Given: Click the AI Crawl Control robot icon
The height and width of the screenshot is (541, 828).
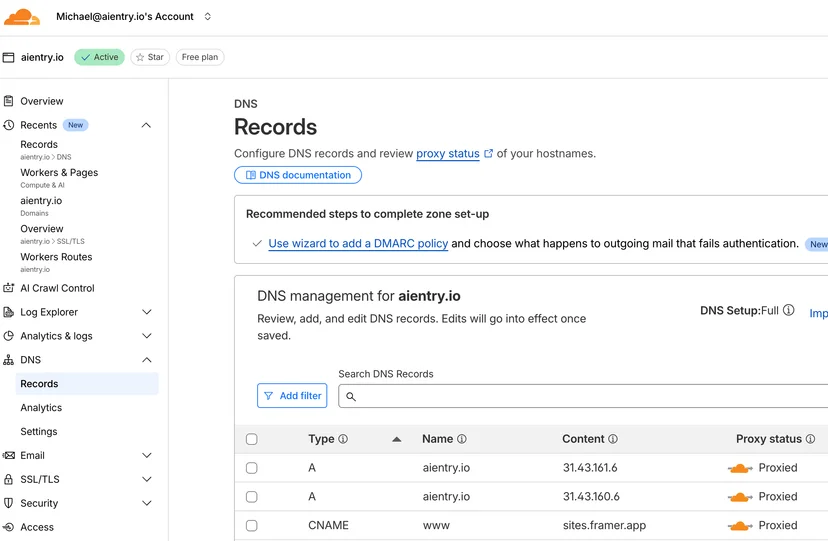Looking at the screenshot, I should pyautogui.click(x=8, y=288).
